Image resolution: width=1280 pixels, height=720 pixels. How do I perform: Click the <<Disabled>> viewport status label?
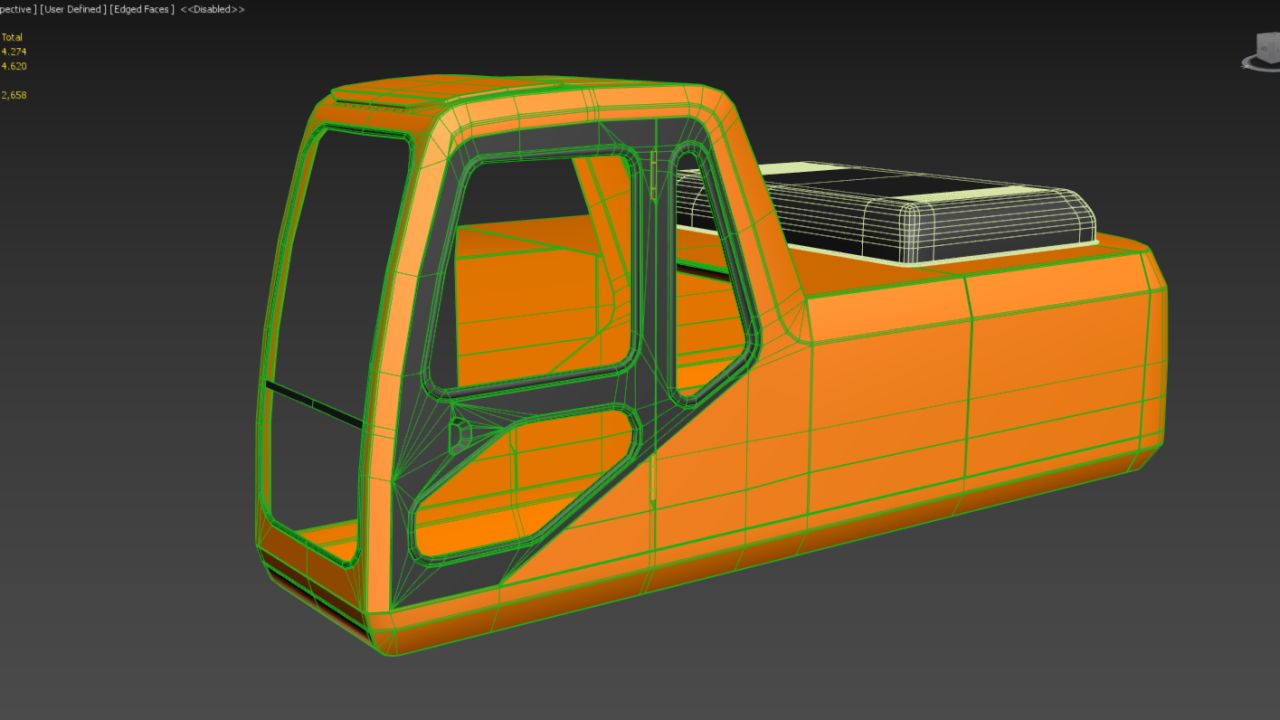(211, 9)
